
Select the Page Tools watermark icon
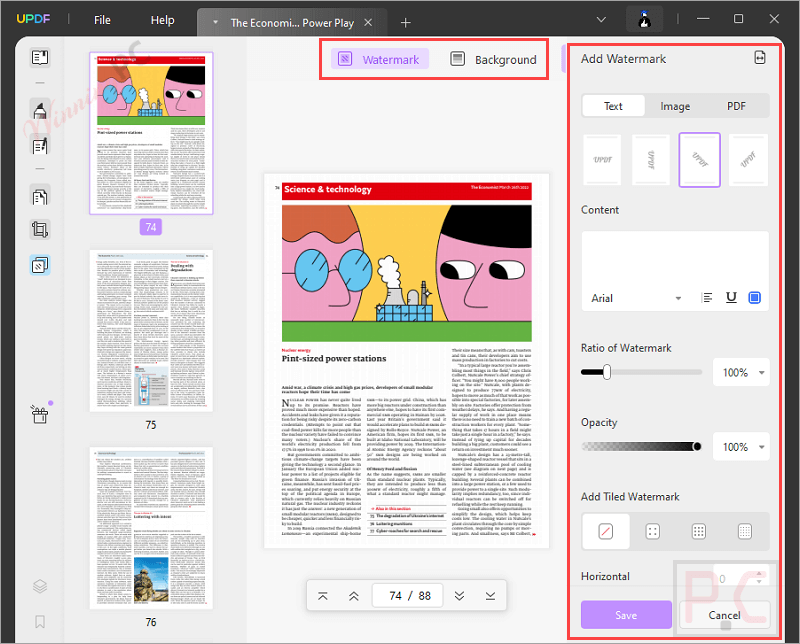click(40, 265)
